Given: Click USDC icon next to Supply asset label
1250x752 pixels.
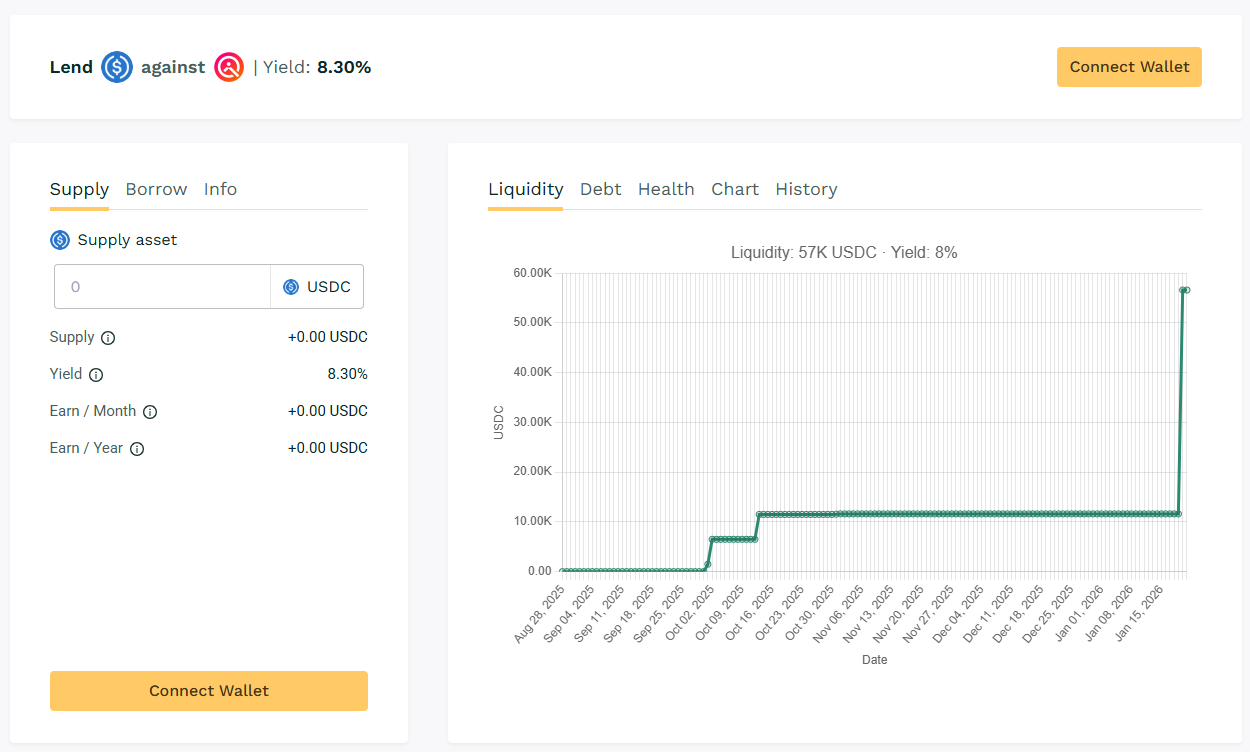Looking at the screenshot, I should (60, 240).
